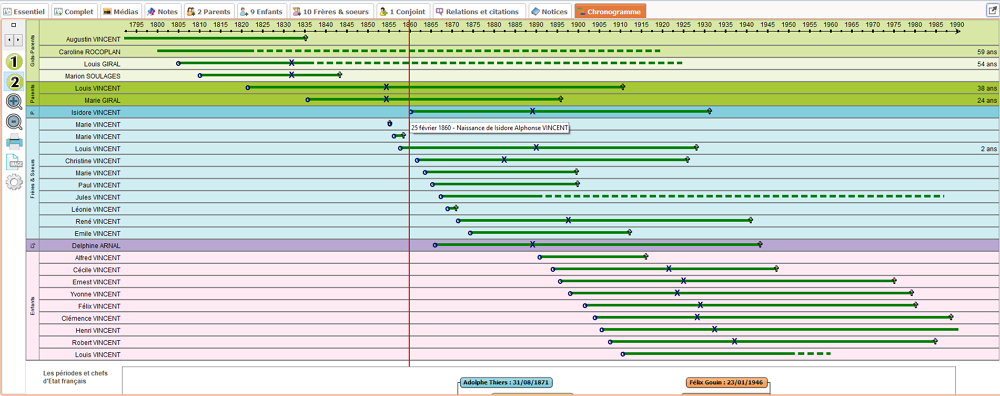
Task: Open the Relations et citations tab
Action: [479, 11]
